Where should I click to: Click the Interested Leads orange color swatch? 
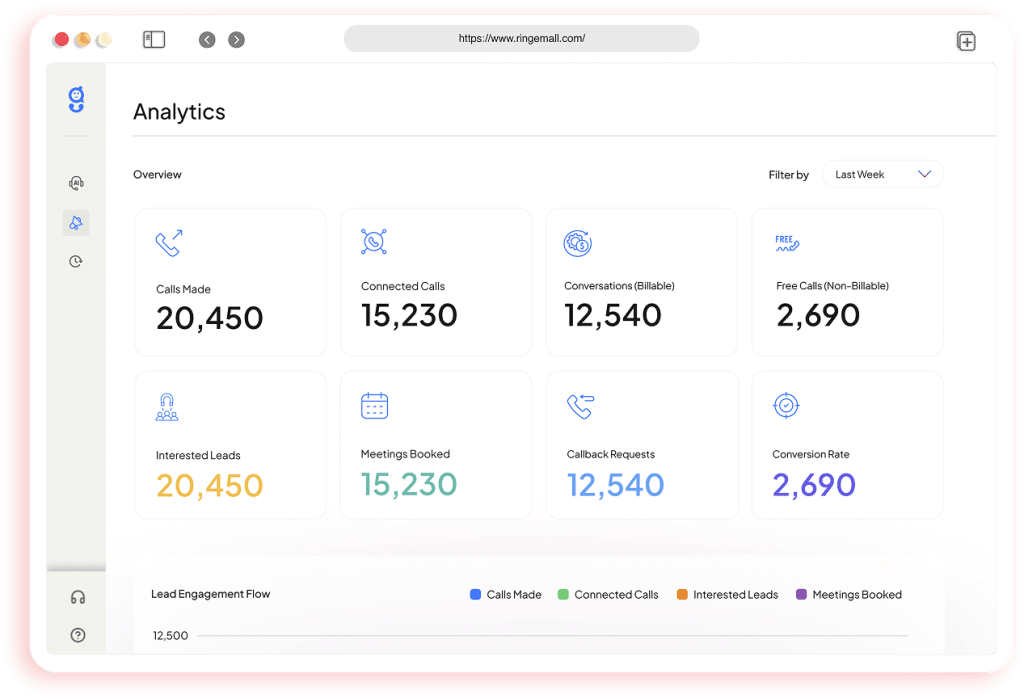click(680, 594)
